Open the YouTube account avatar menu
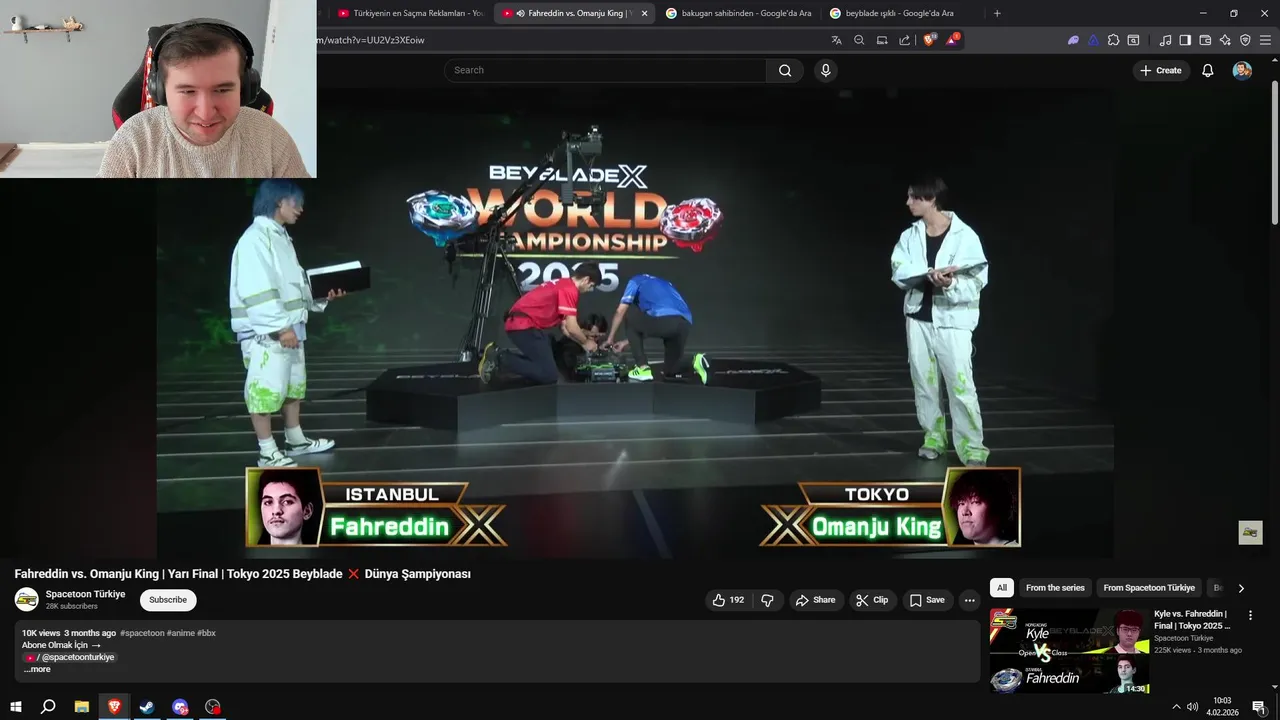The height and width of the screenshot is (720, 1280). point(1242,70)
